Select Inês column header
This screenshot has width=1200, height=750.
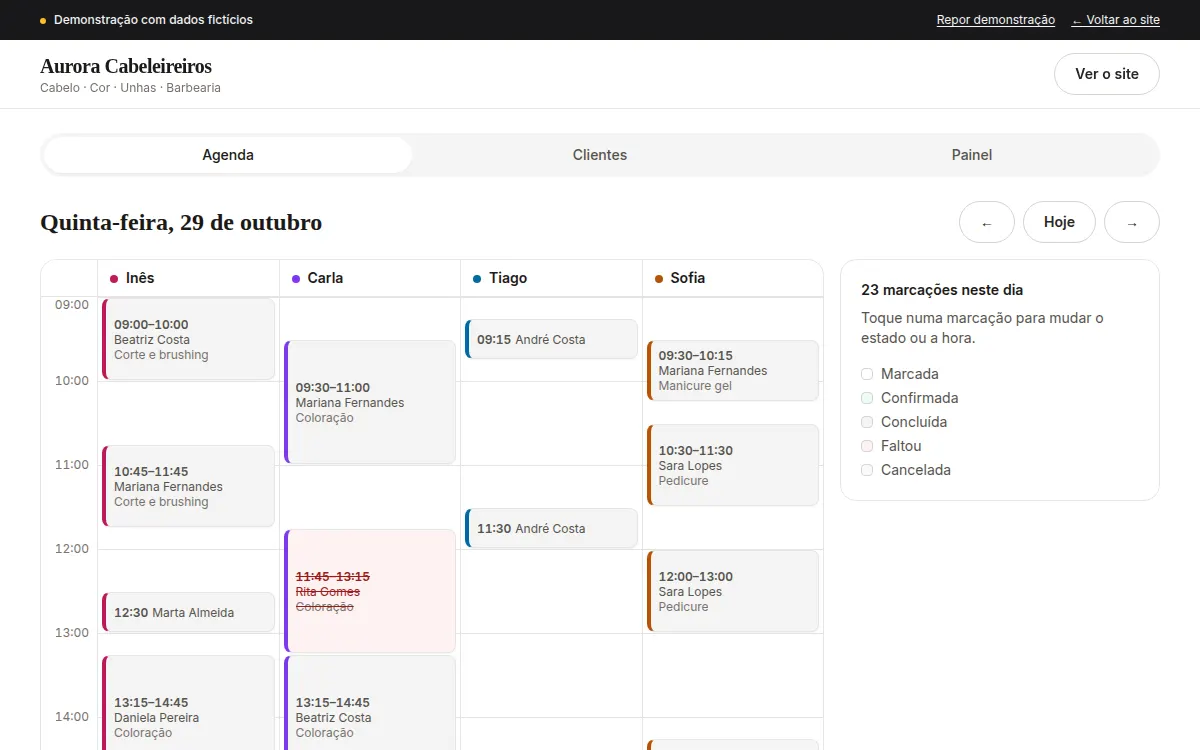pos(188,278)
